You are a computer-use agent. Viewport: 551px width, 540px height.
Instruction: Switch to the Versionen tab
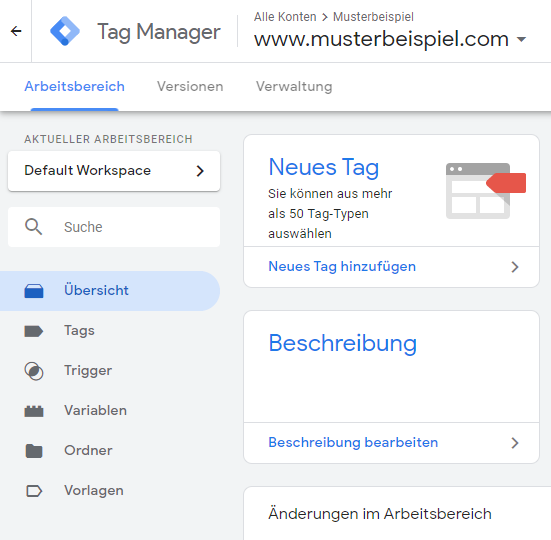point(190,86)
